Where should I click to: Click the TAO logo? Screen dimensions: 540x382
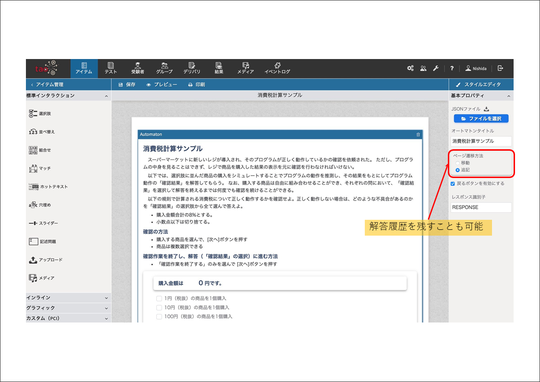tap(47, 68)
